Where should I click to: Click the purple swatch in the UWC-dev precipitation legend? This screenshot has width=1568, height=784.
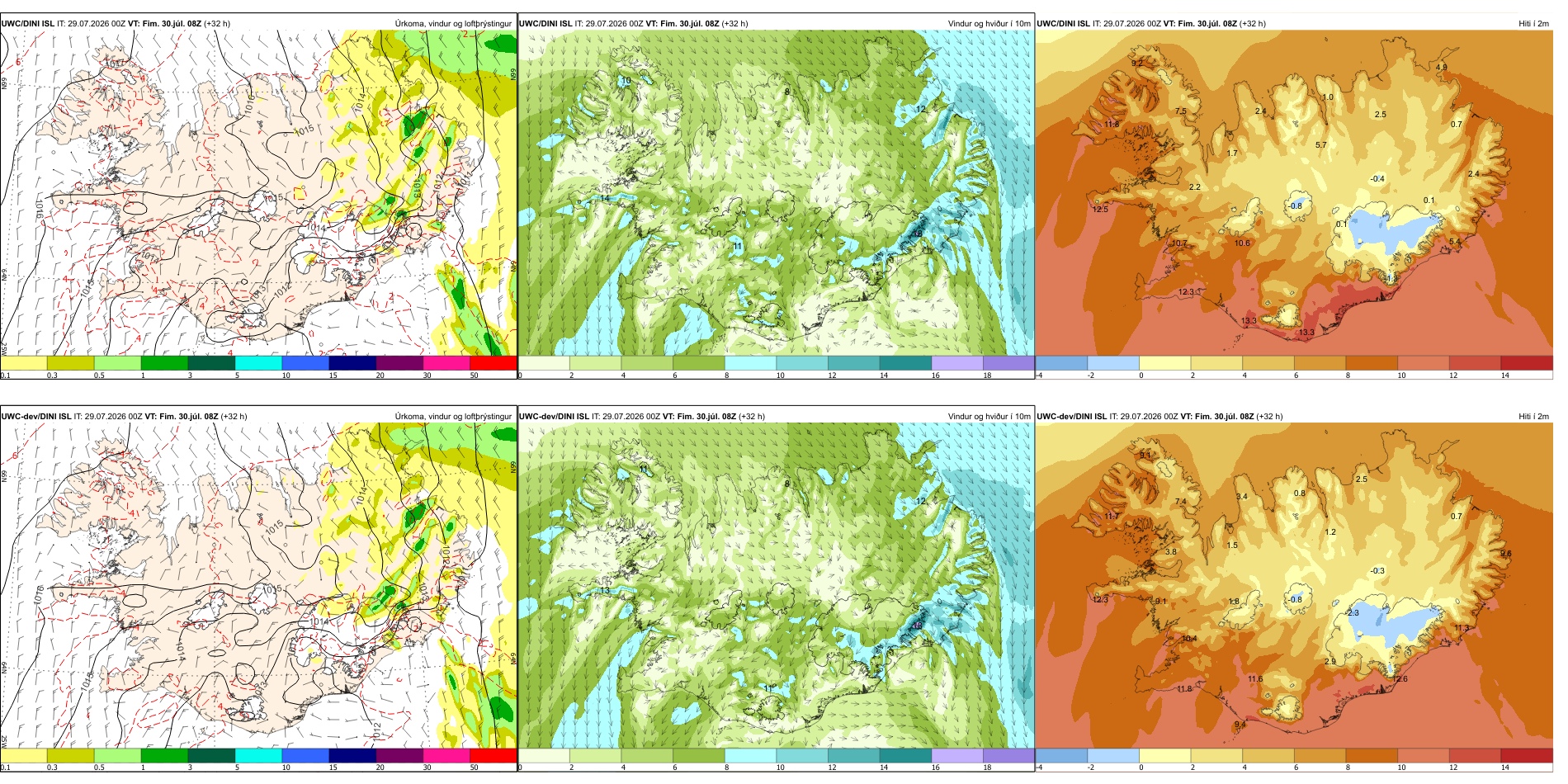[x=399, y=755]
